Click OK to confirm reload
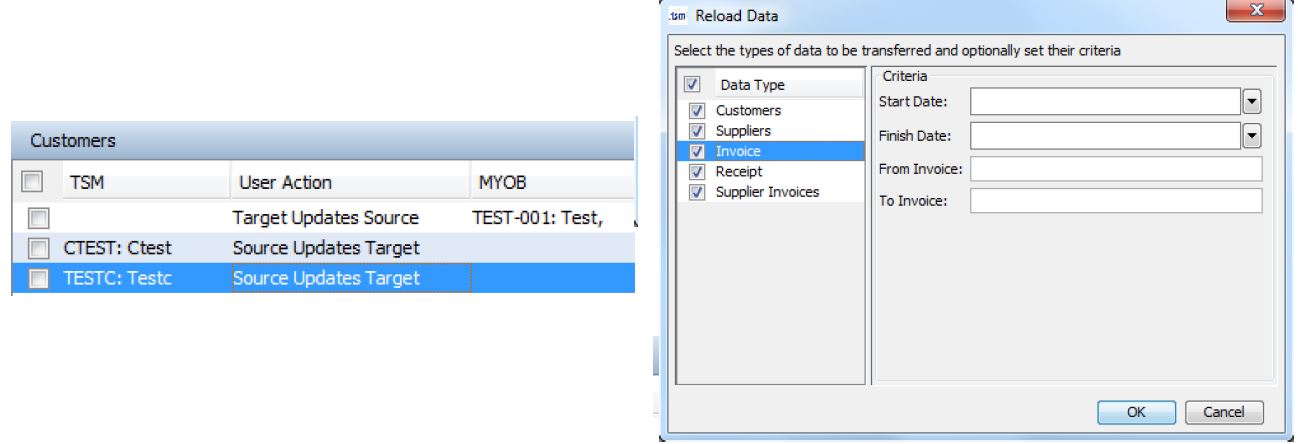Viewport: 1298px width, 444px height. (1136, 412)
